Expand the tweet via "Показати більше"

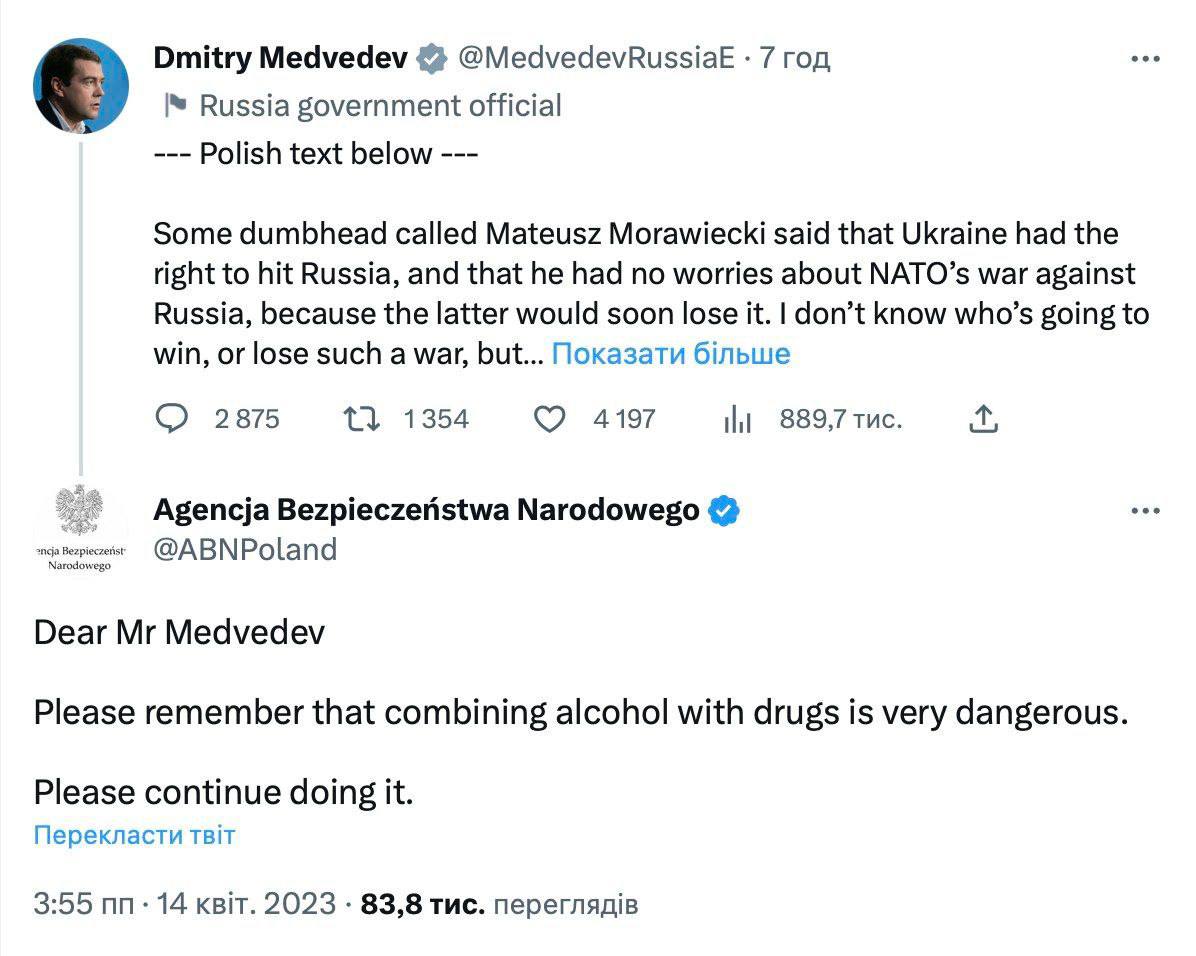[x=671, y=353]
